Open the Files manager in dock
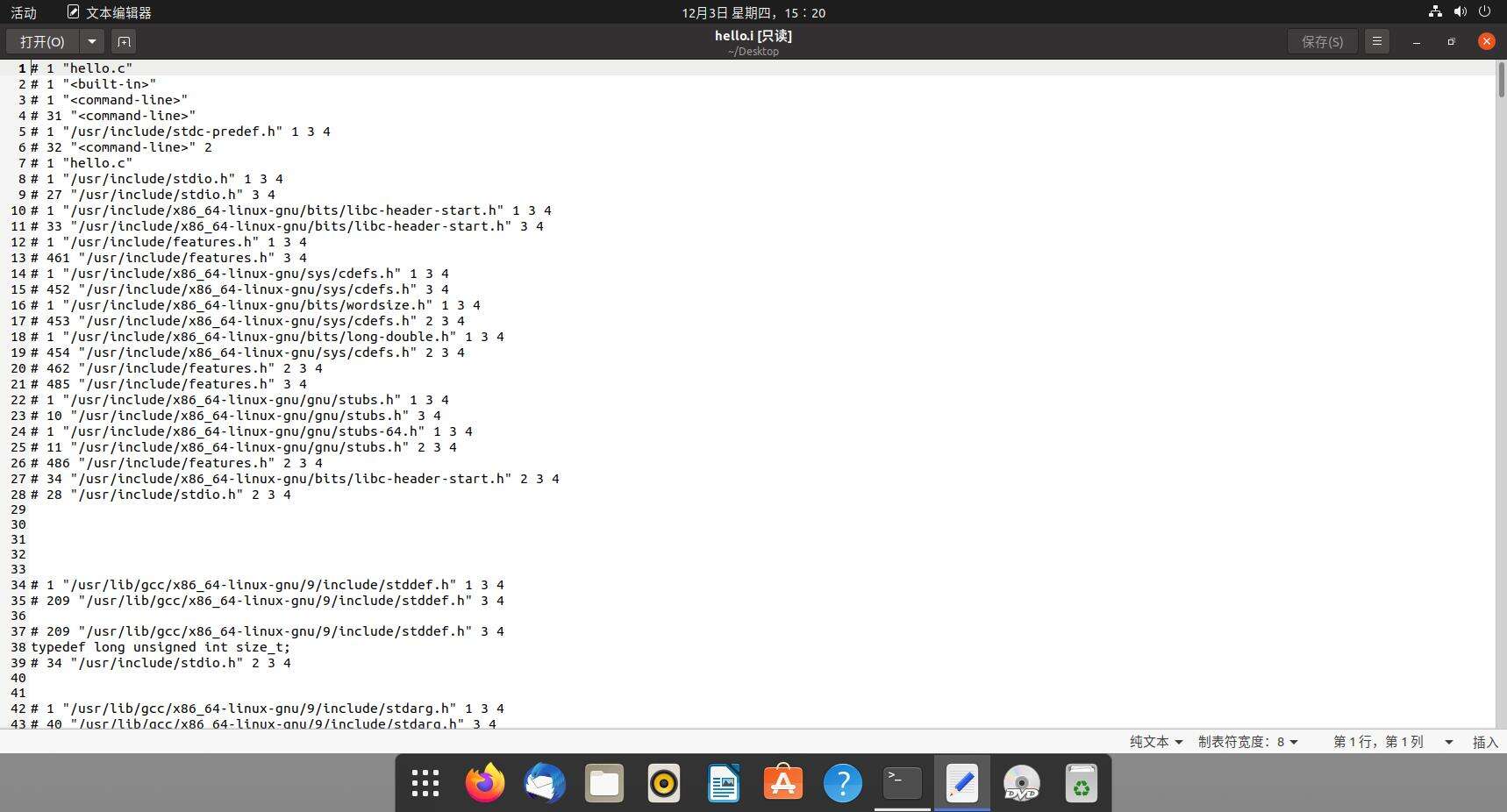Screen dimensions: 1507x812 604,783
